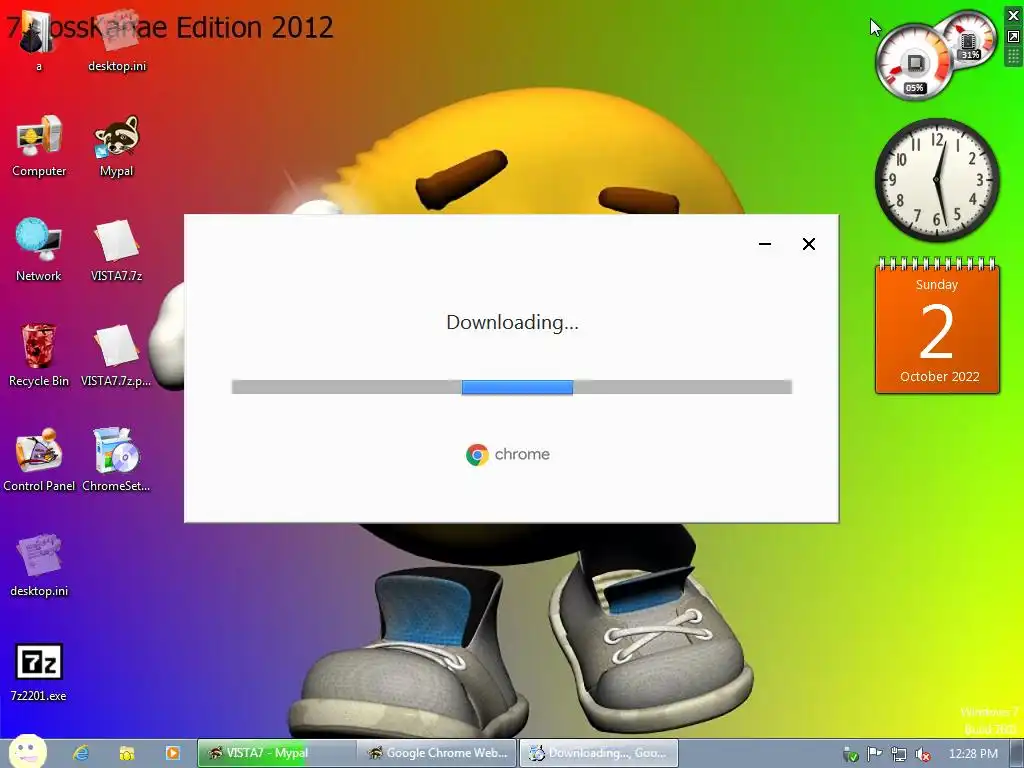Click the analog clock gadget

(937, 180)
